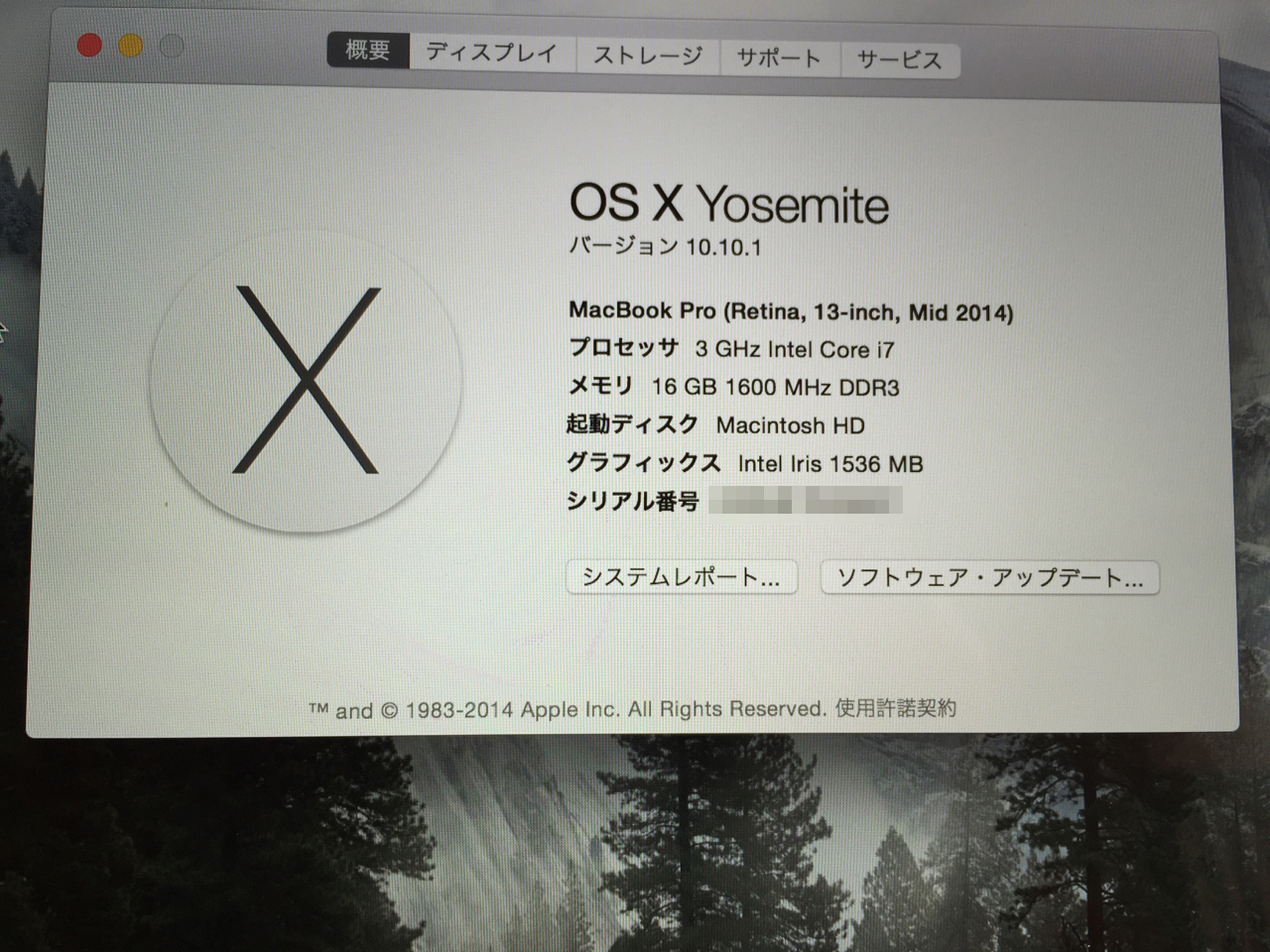Click the 16 GB 1600 MHz DDR3 memory text
The width and height of the screenshot is (1270, 952).
pos(775,387)
